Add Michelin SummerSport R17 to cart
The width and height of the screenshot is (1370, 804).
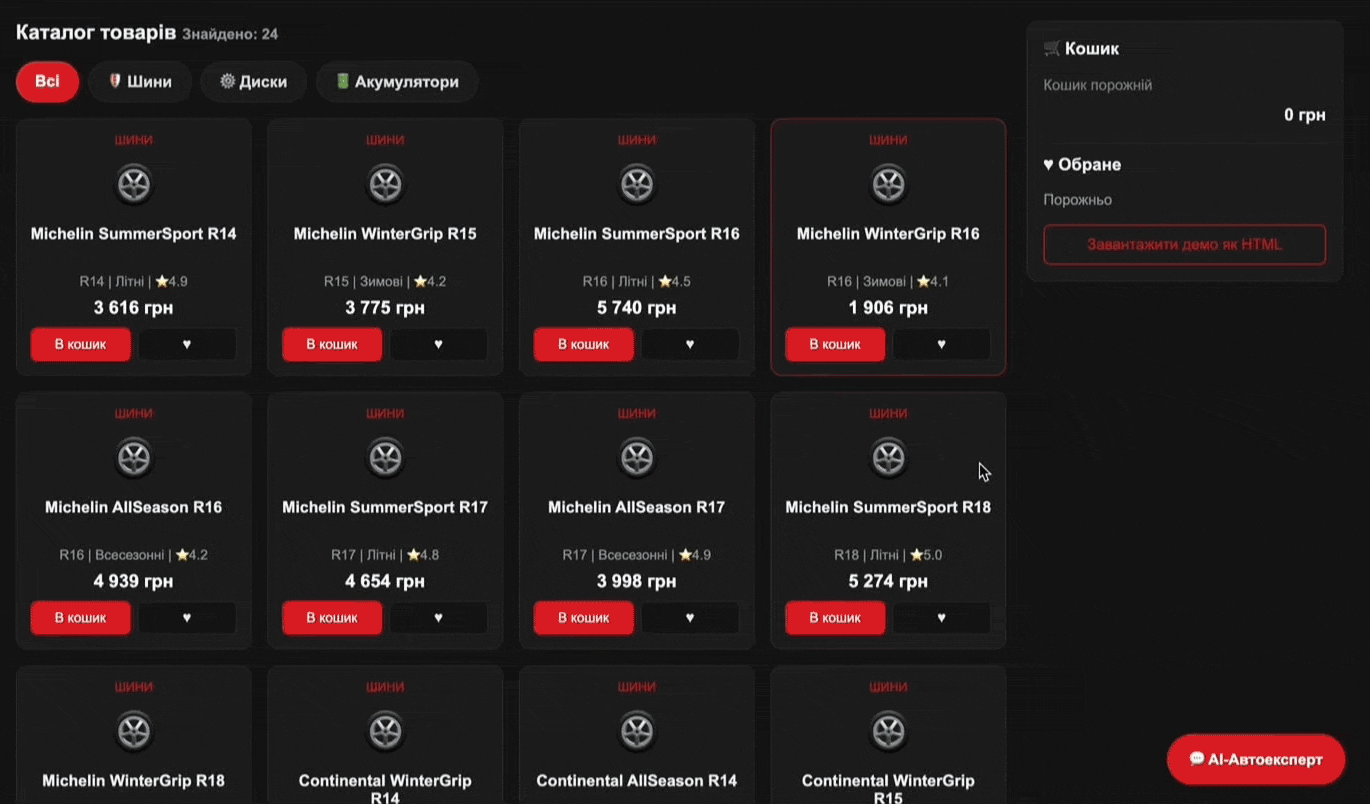tap(332, 618)
